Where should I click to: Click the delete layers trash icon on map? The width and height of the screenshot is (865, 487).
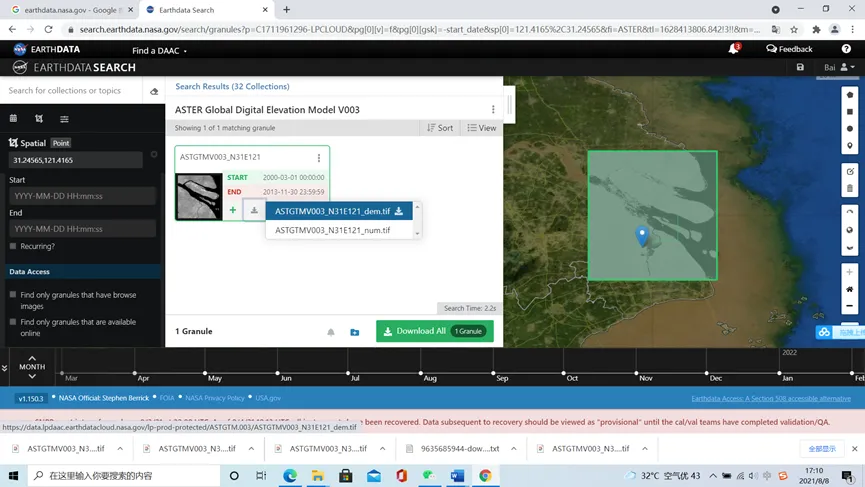click(850, 189)
